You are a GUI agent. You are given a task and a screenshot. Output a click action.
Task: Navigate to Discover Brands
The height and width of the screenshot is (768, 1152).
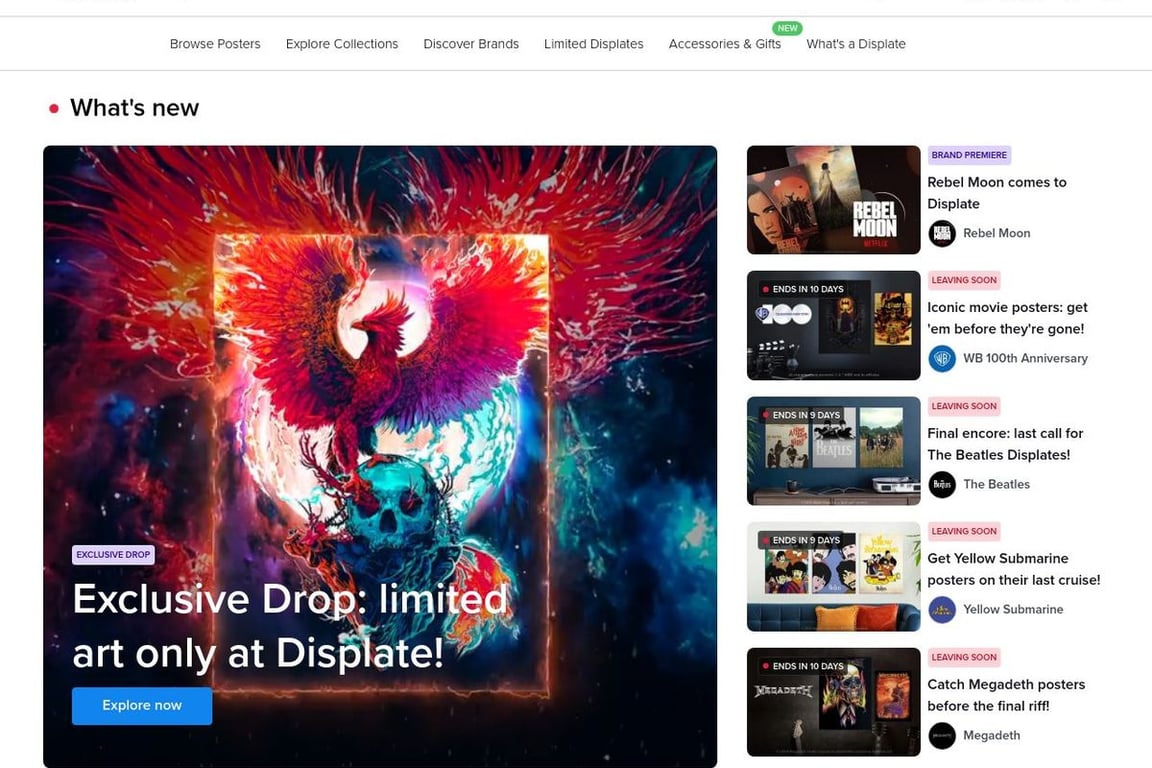pyautogui.click(x=470, y=43)
